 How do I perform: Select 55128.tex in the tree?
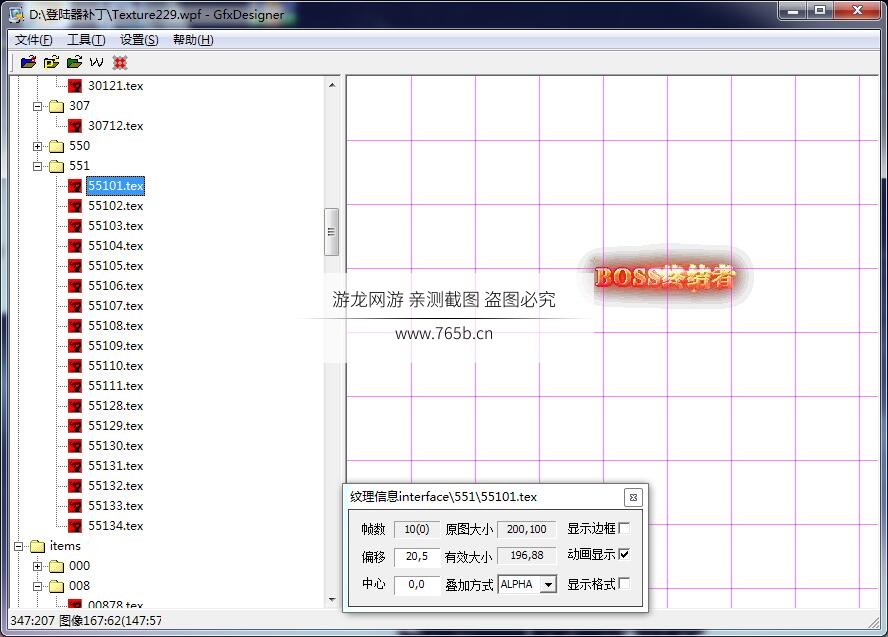click(x=116, y=406)
